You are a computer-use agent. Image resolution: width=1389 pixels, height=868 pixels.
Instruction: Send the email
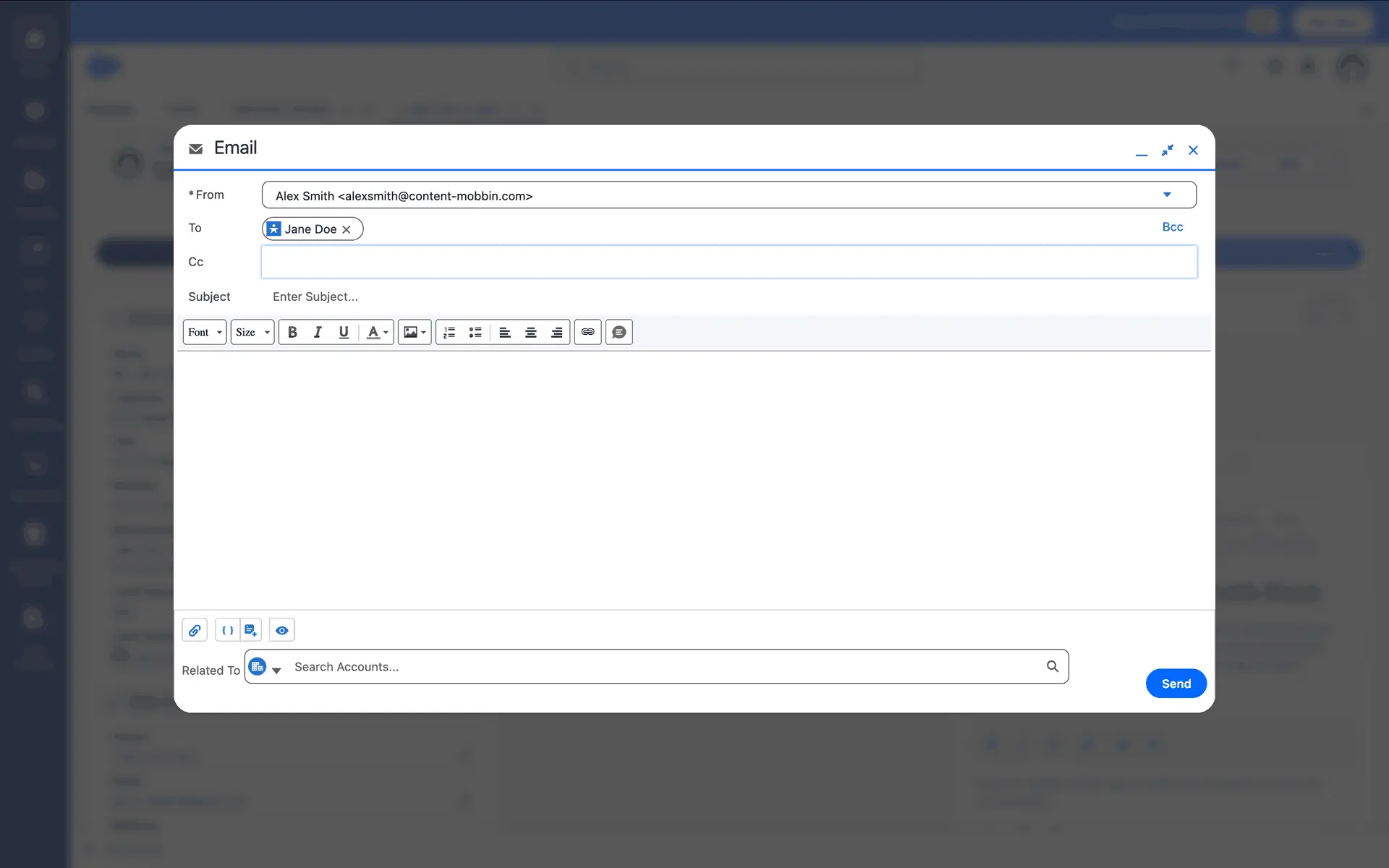[1176, 684]
